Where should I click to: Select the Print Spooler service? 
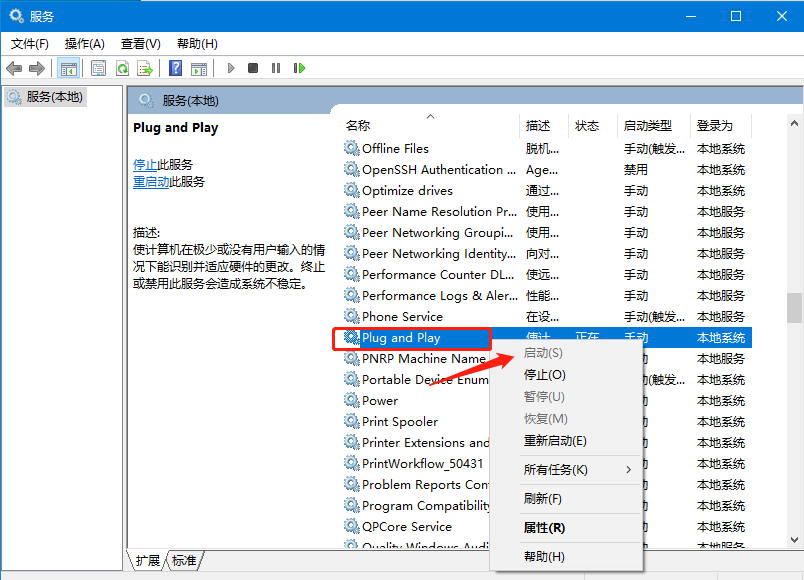[399, 421]
